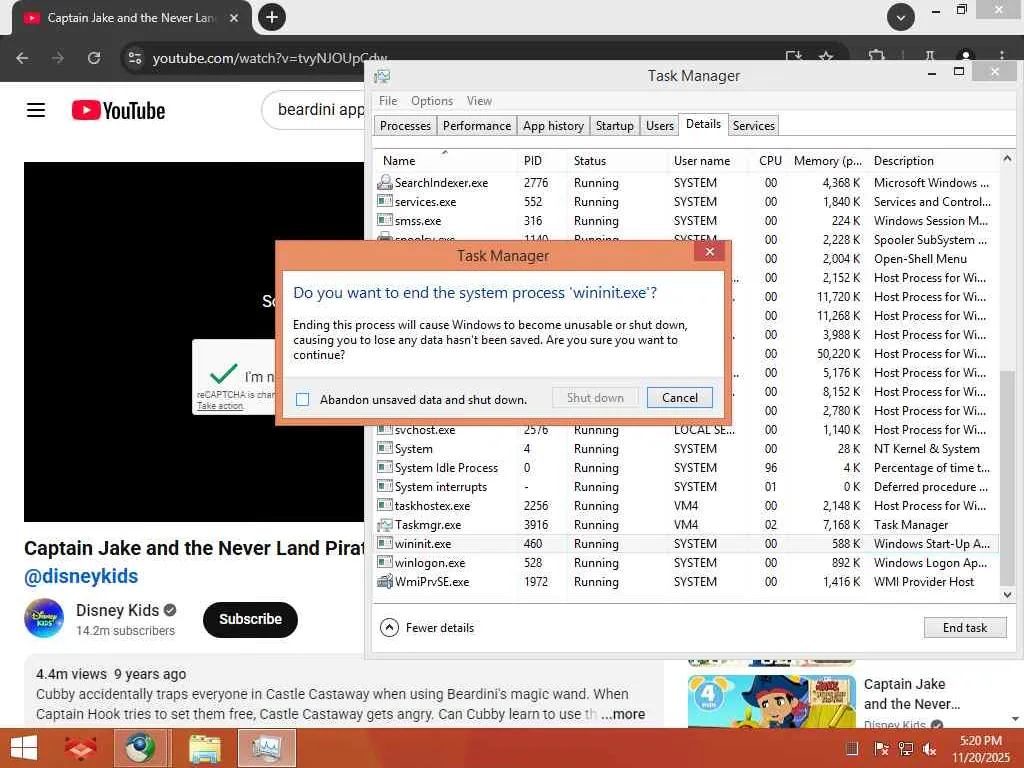Click Cancel in the wininit.exe dialog
The width and height of the screenshot is (1024, 768).
click(x=679, y=398)
